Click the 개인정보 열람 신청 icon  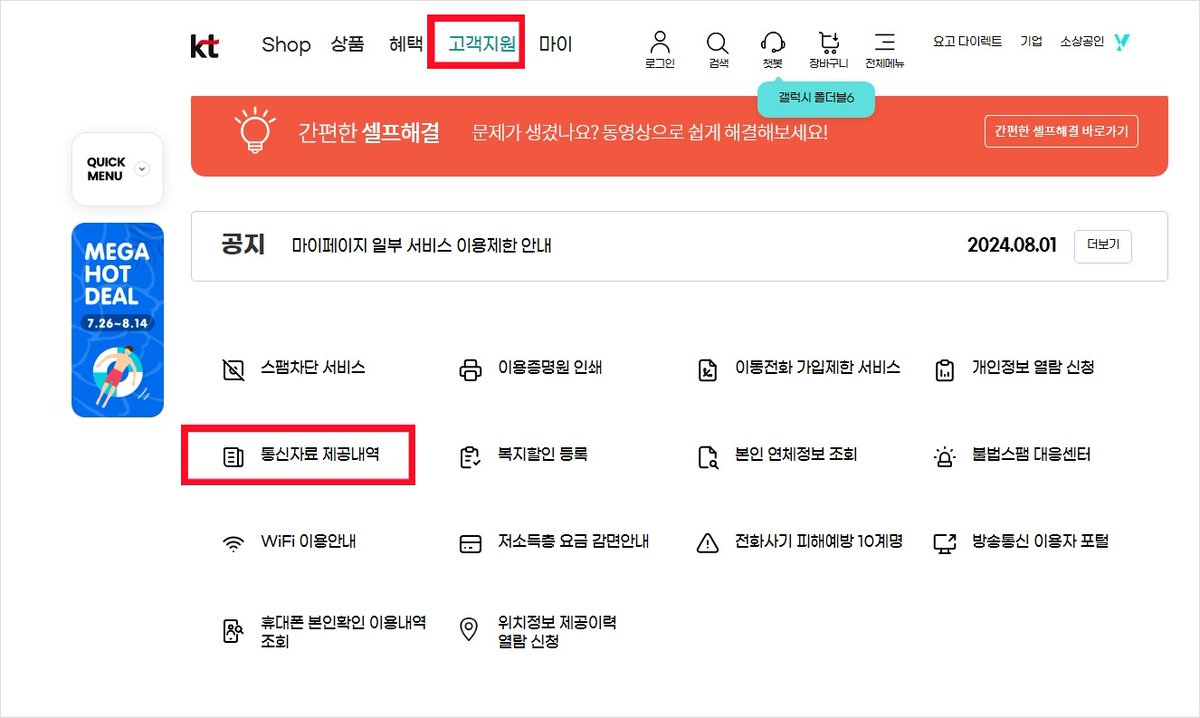tap(944, 369)
